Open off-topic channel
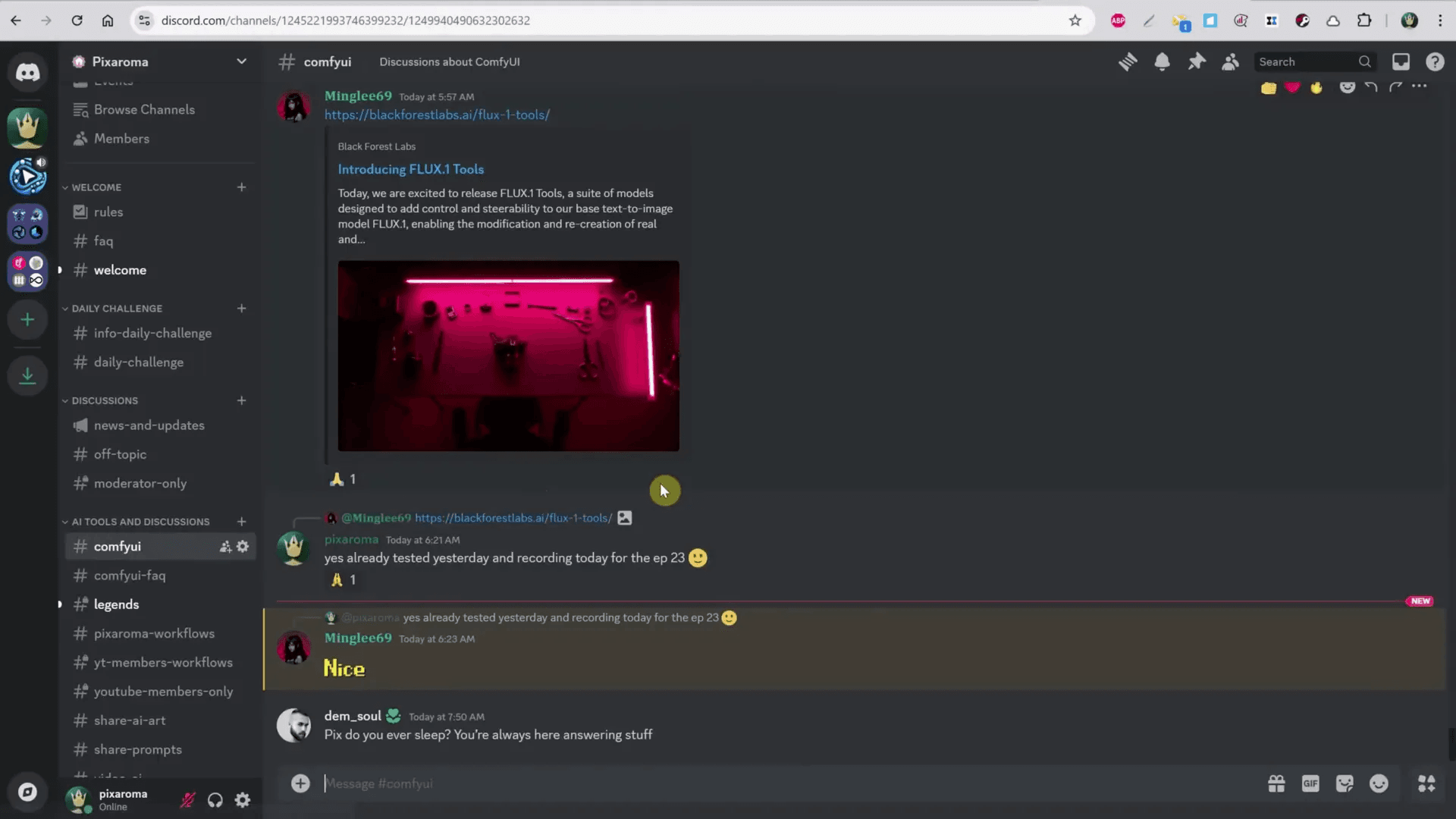The image size is (1456, 819). (160, 454)
